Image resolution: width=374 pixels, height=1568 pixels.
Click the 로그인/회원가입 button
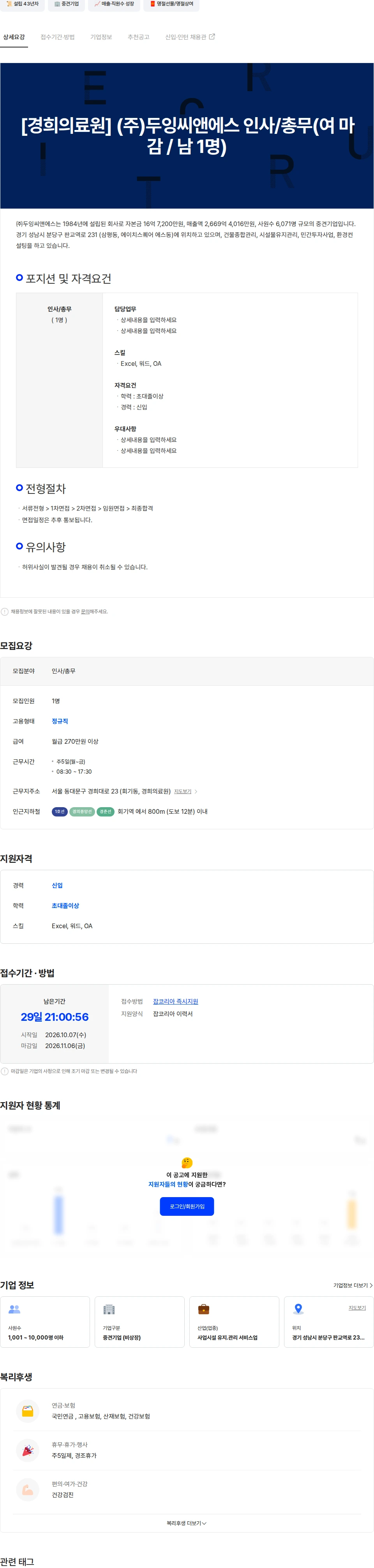coord(187,1206)
